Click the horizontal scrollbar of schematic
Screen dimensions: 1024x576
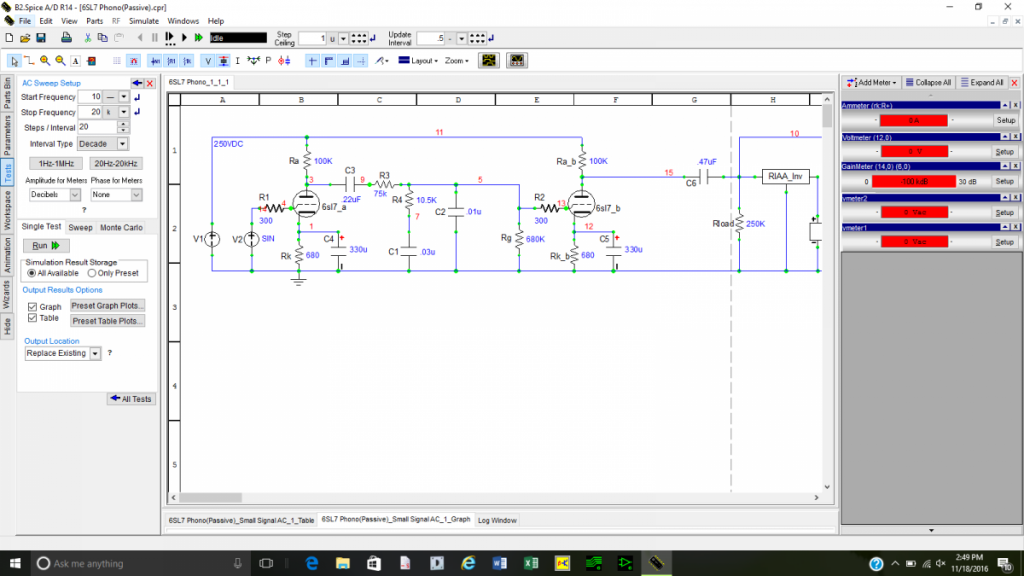(x=494, y=498)
